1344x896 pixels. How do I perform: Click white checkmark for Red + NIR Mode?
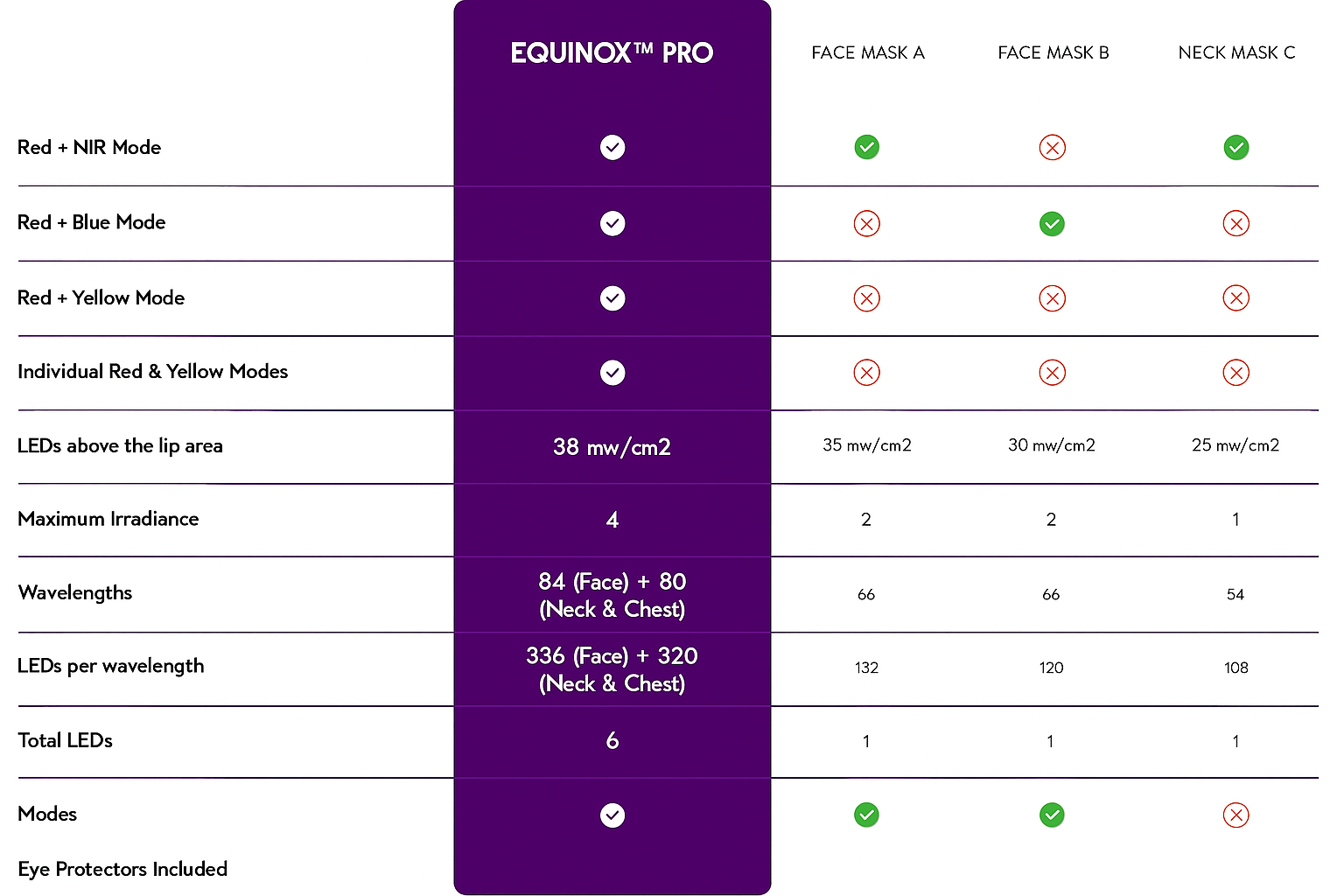click(612, 147)
